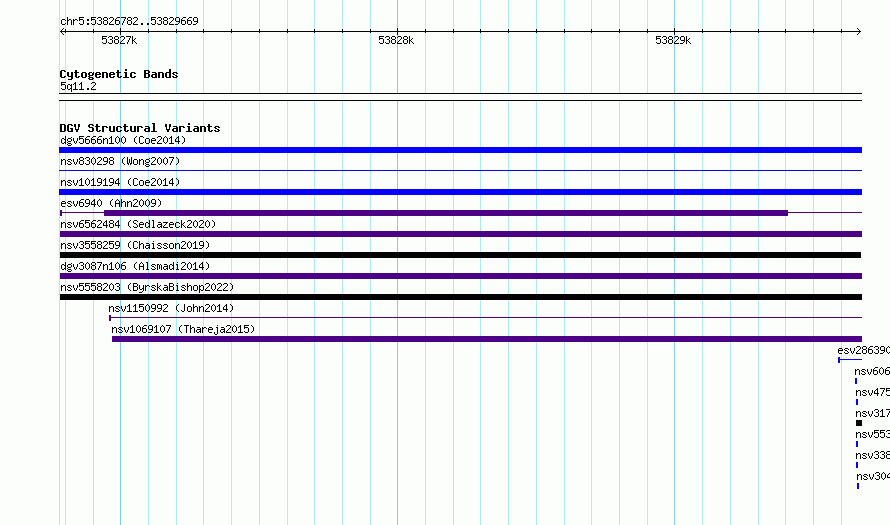Viewport: 890px width, 525px height.
Task: Open the esv6940 (Ahn2009) label
Action: coord(111,203)
